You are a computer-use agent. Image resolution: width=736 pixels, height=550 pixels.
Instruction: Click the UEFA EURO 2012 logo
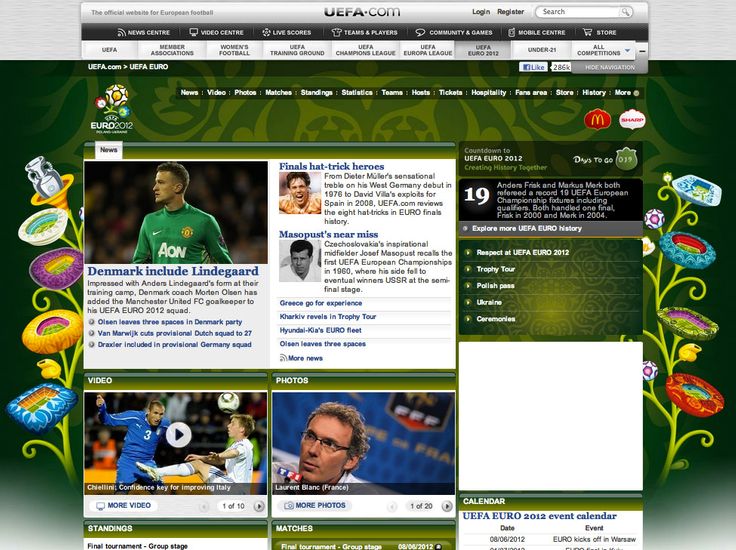[x=112, y=109]
